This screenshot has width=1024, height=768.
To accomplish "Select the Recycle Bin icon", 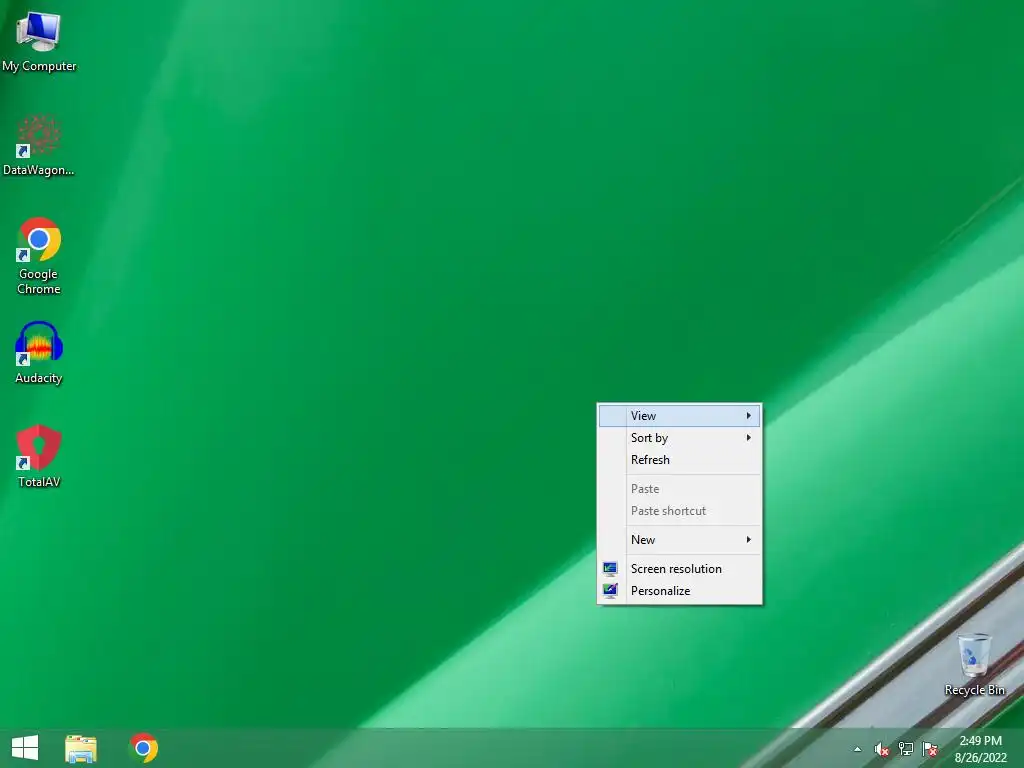I will (x=974, y=665).
